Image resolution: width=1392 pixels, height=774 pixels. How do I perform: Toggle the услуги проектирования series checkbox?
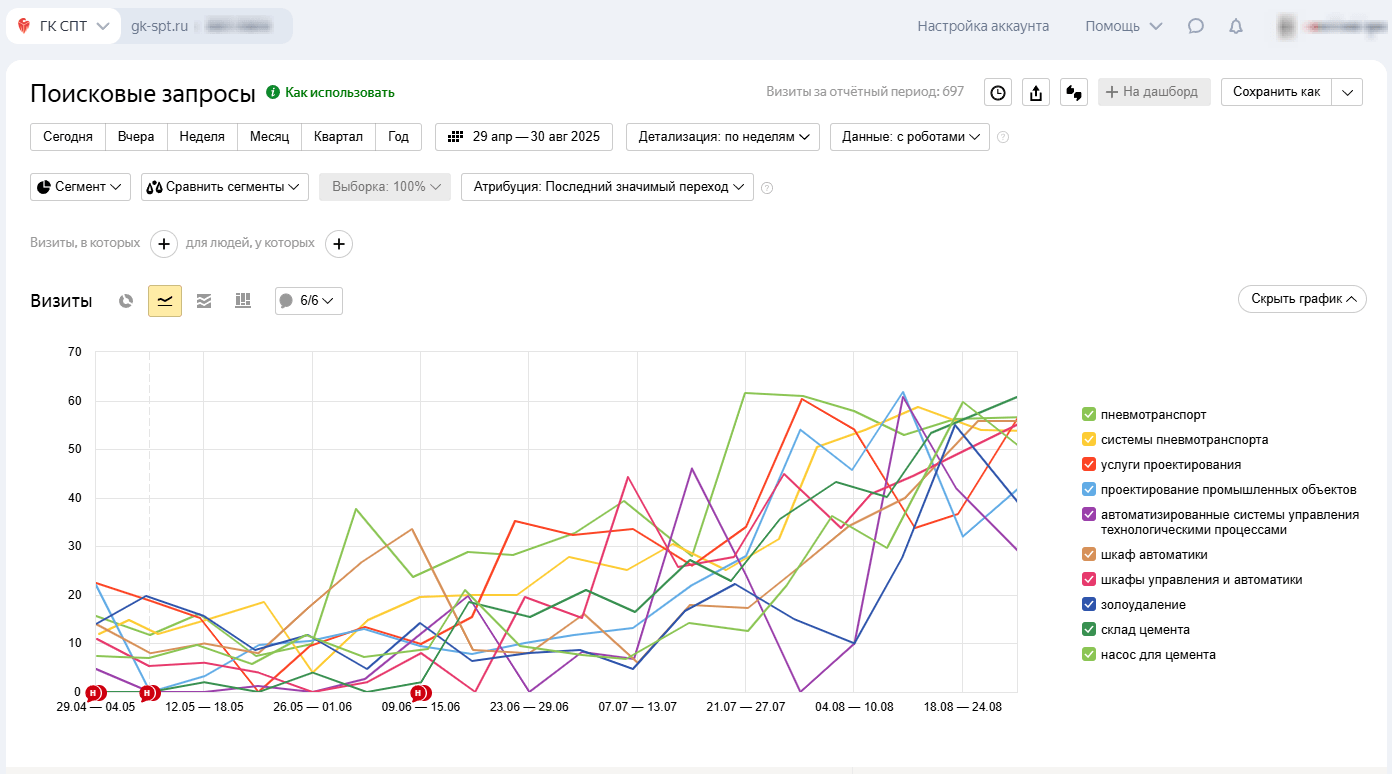(1089, 464)
